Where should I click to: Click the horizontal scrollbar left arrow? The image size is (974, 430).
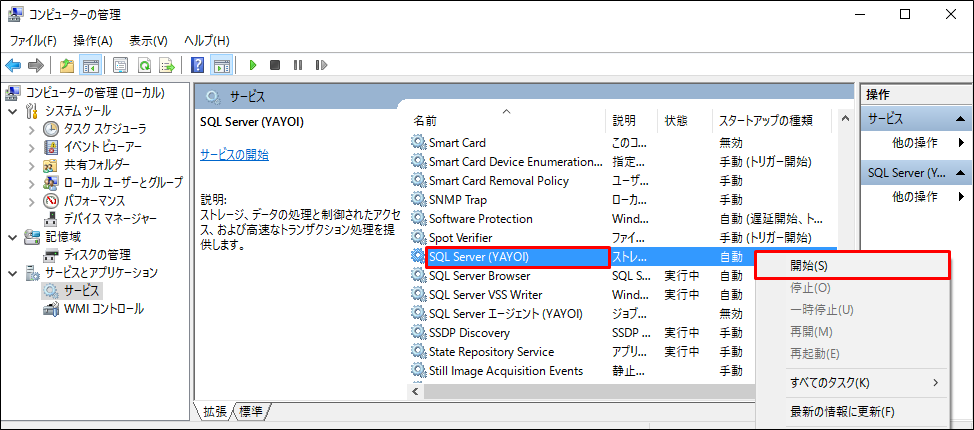pyautogui.click(x=416, y=390)
